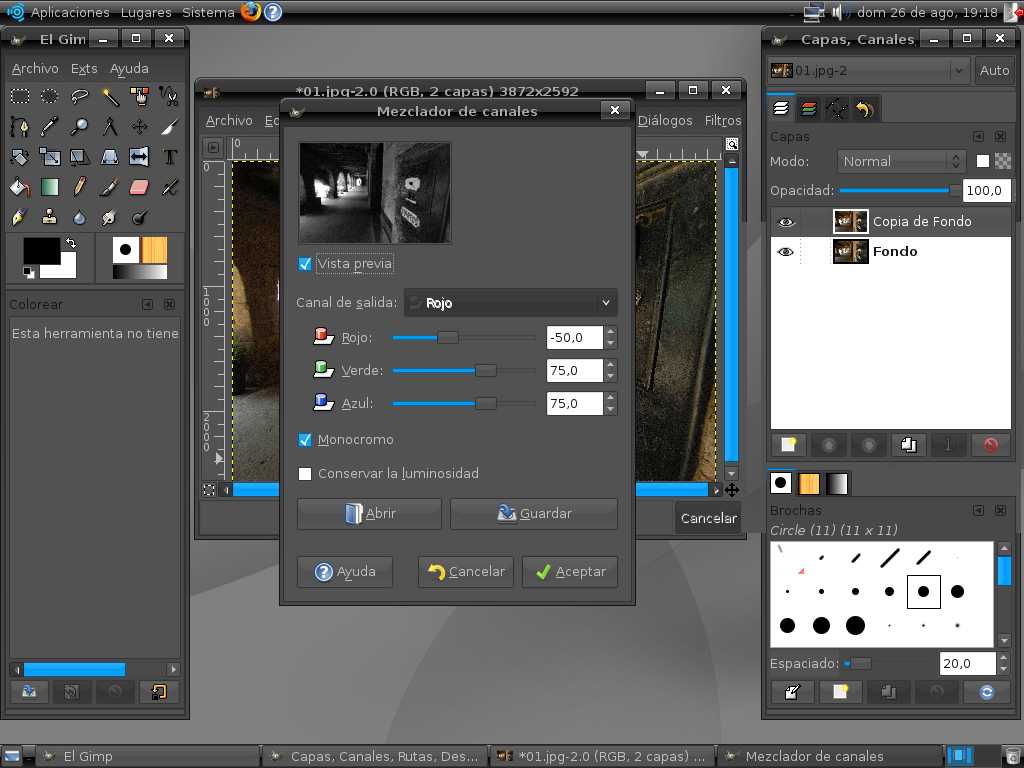This screenshot has height=768, width=1024.
Task: Open the Exts menu in toolbox
Action: click(x=84, y=69)
